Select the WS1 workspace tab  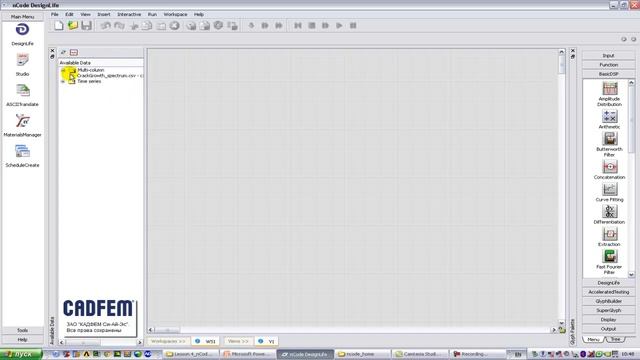206,341
